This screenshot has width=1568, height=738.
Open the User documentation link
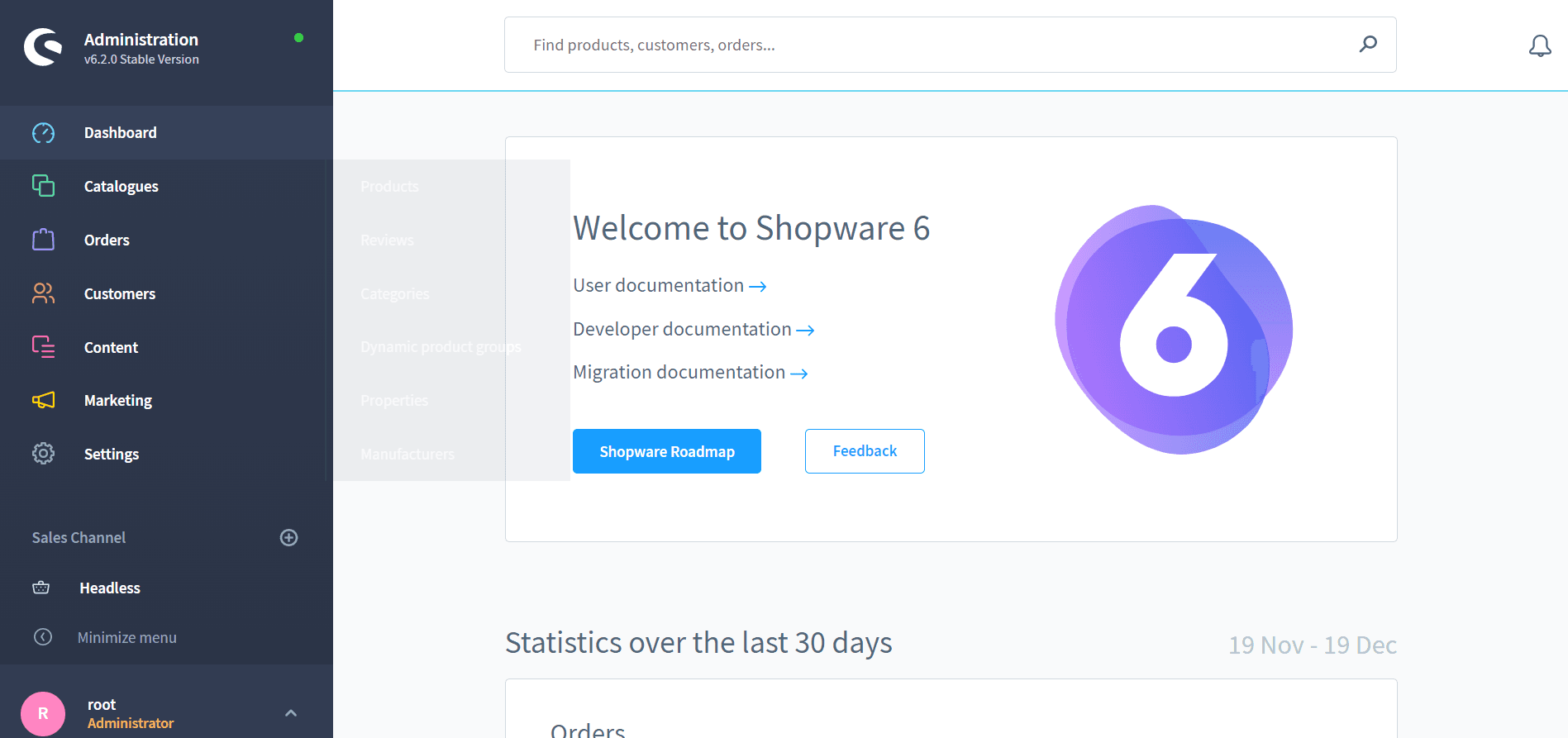[x=670, y=285]
